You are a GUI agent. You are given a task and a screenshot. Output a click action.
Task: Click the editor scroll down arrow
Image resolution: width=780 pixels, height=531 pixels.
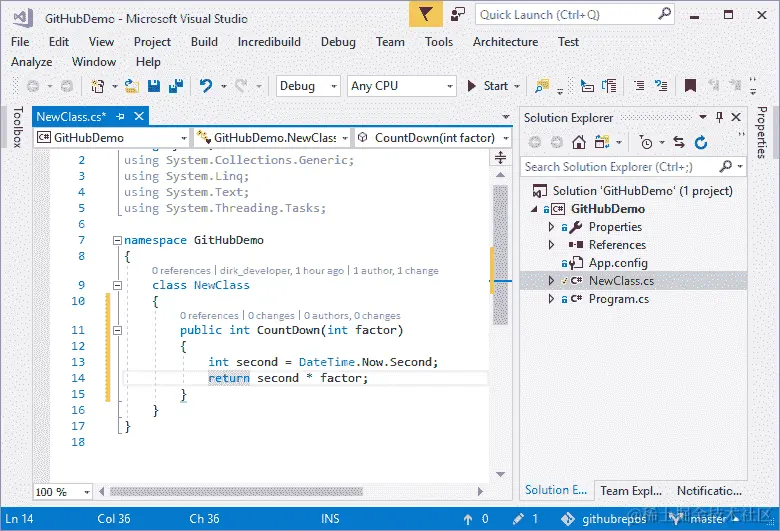tap(500, 474)
